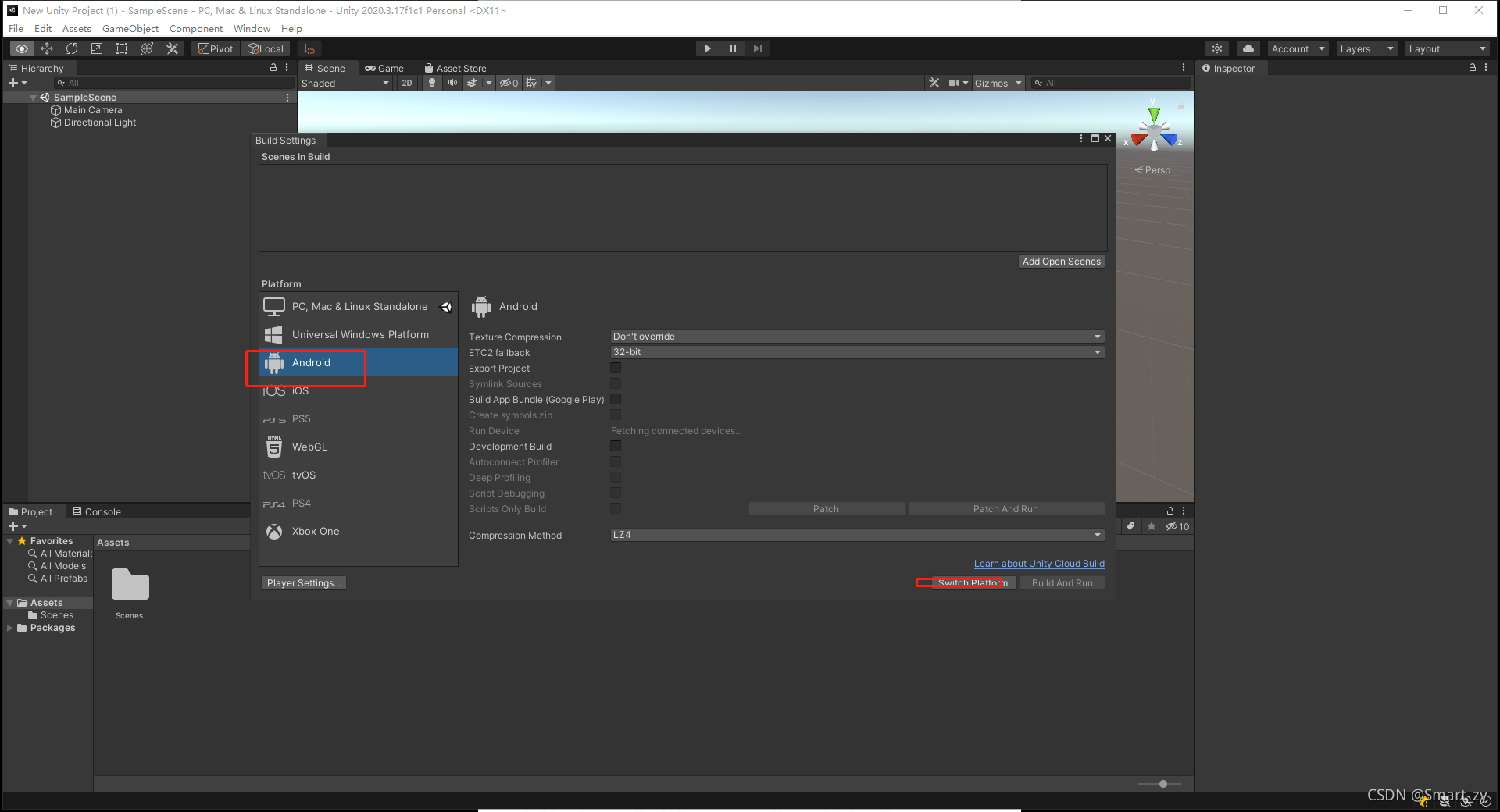The height and width of the screenshot is (812, 1500).
Task: Toggle Scene lighting bulb icon
Action: click(432, 83)
